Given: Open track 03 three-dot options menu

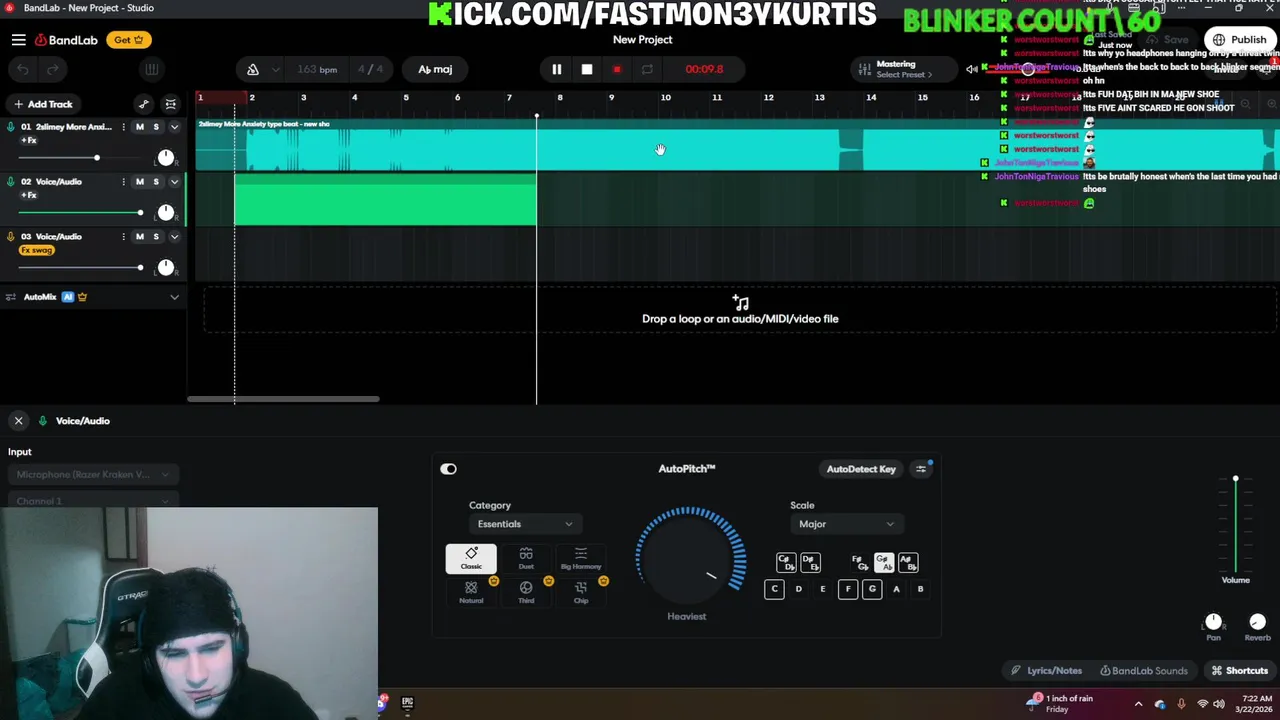Looking at the screenshot, I should point(123,237).
